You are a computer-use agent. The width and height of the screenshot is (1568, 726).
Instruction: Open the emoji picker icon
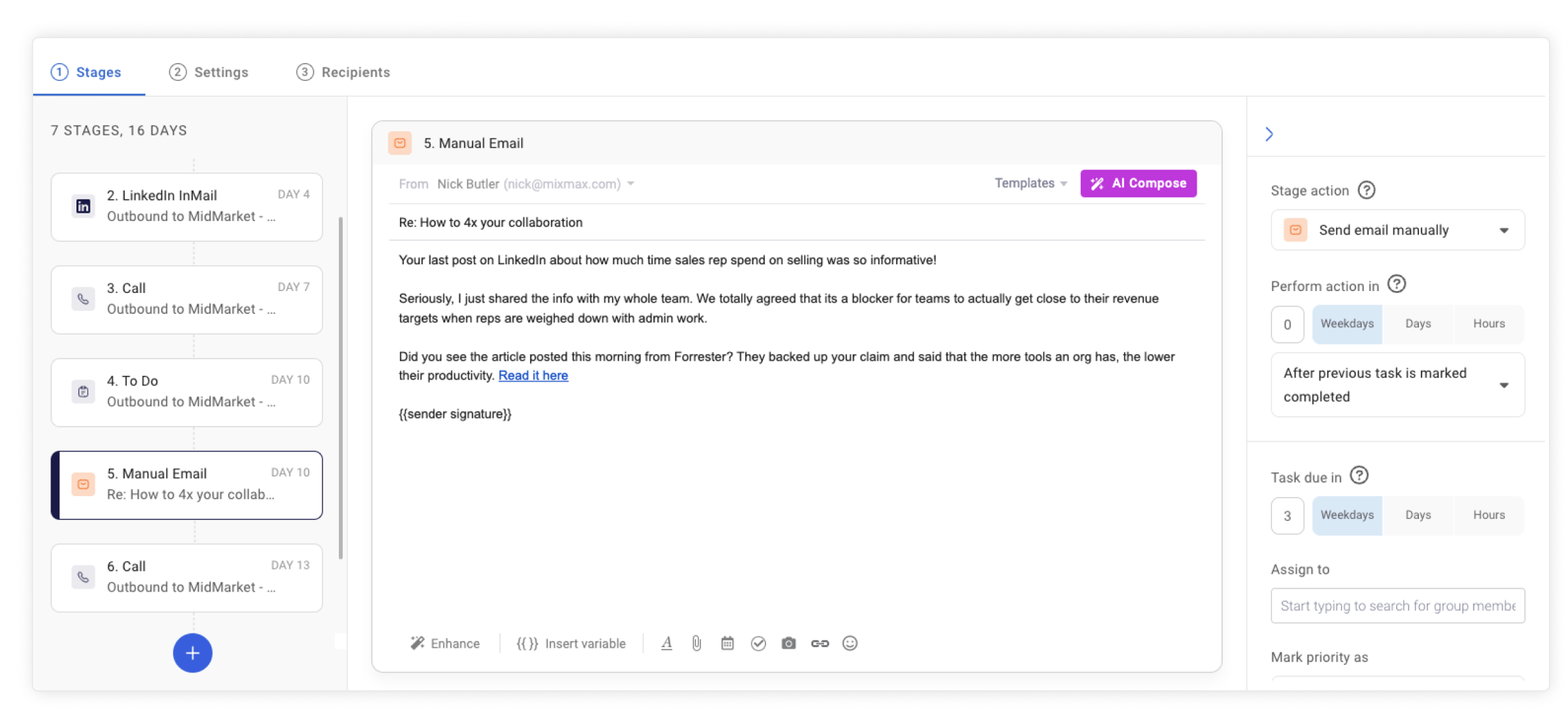click(850, 643)
